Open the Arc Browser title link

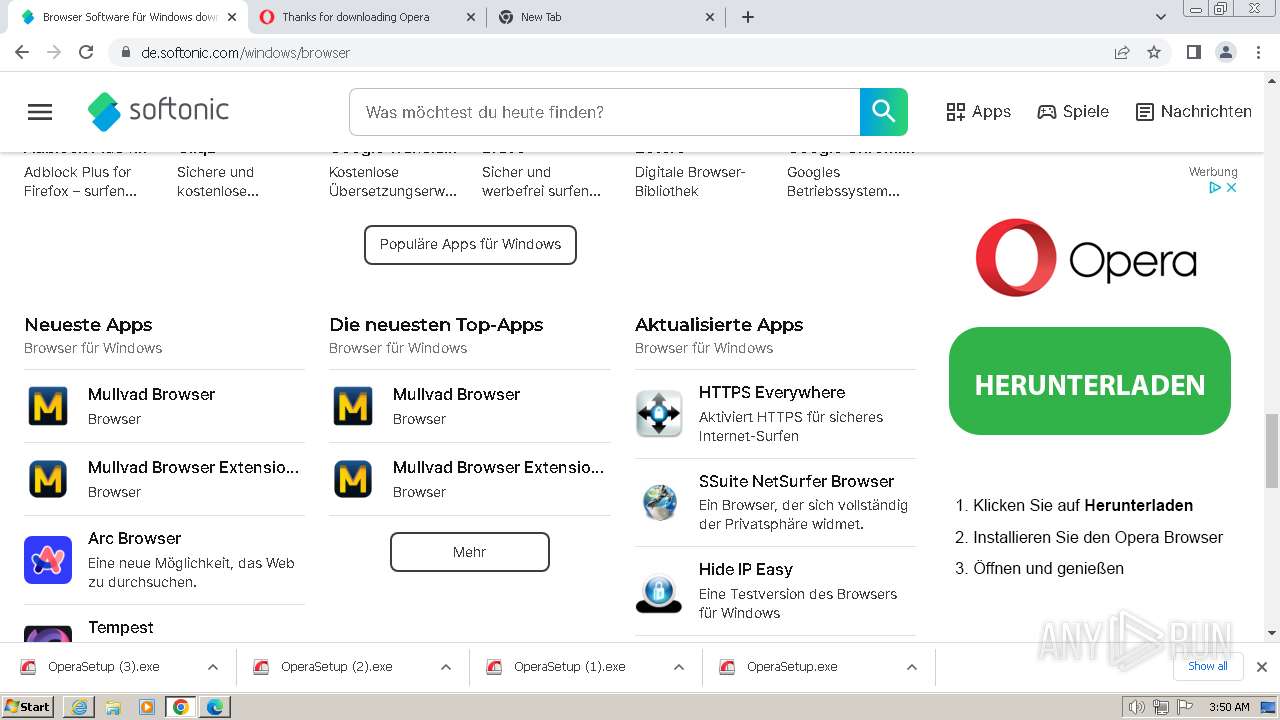(x=134, y=538)
